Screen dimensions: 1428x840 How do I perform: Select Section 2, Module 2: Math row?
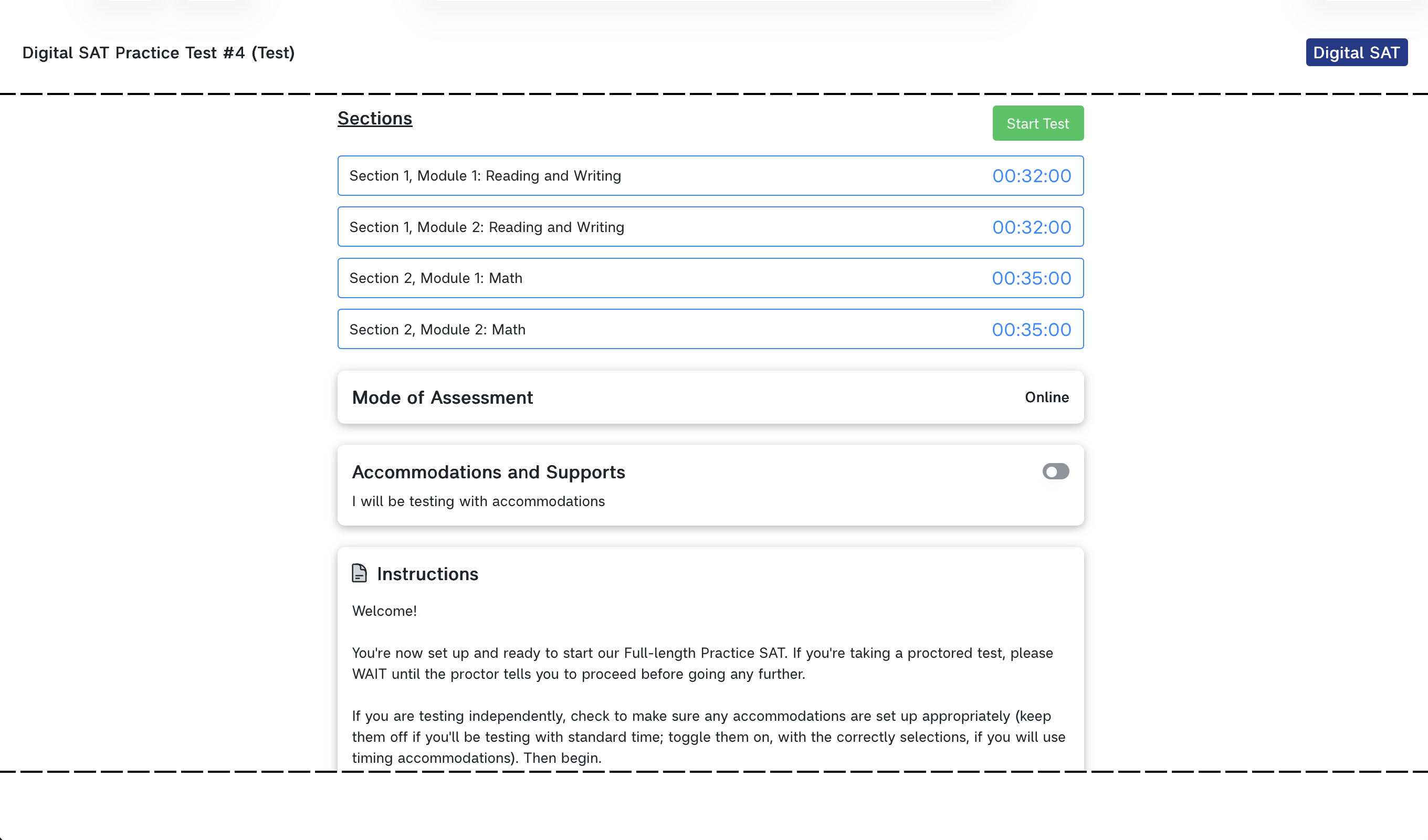click(x=710, y=329)
